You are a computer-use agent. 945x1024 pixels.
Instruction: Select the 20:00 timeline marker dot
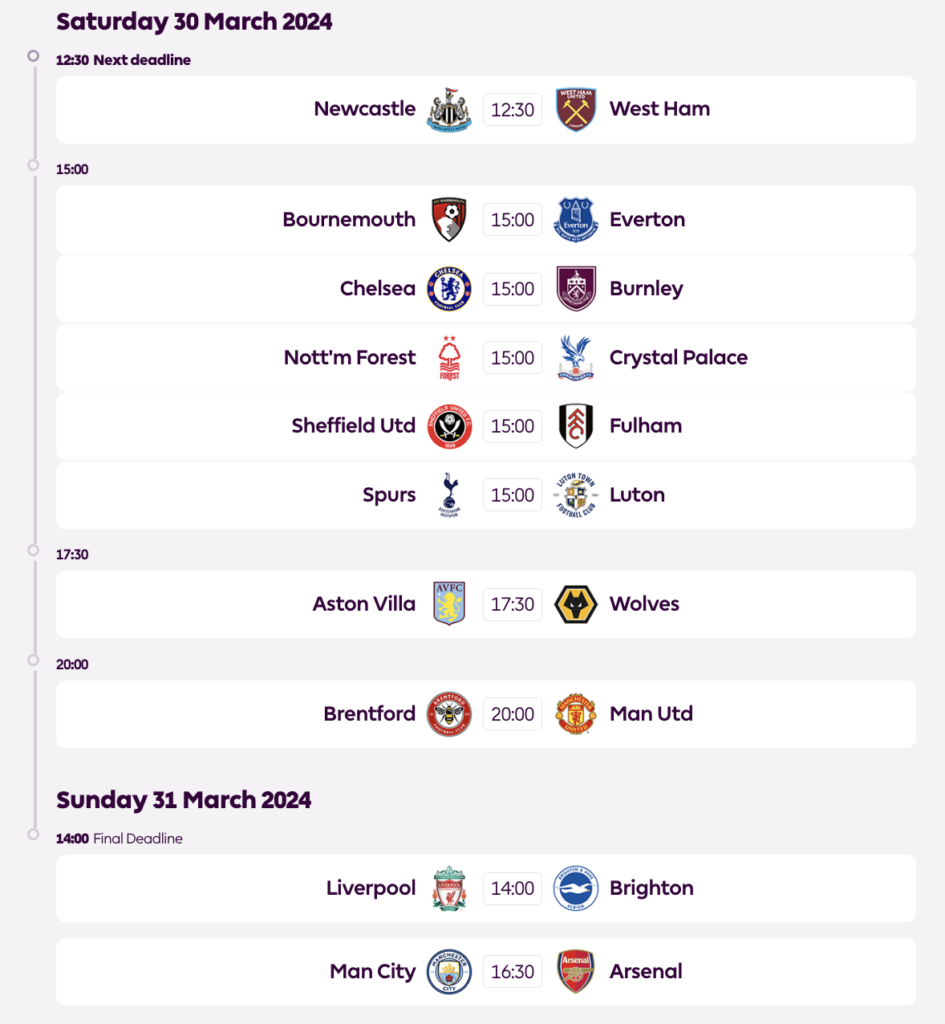coord(34,660)
